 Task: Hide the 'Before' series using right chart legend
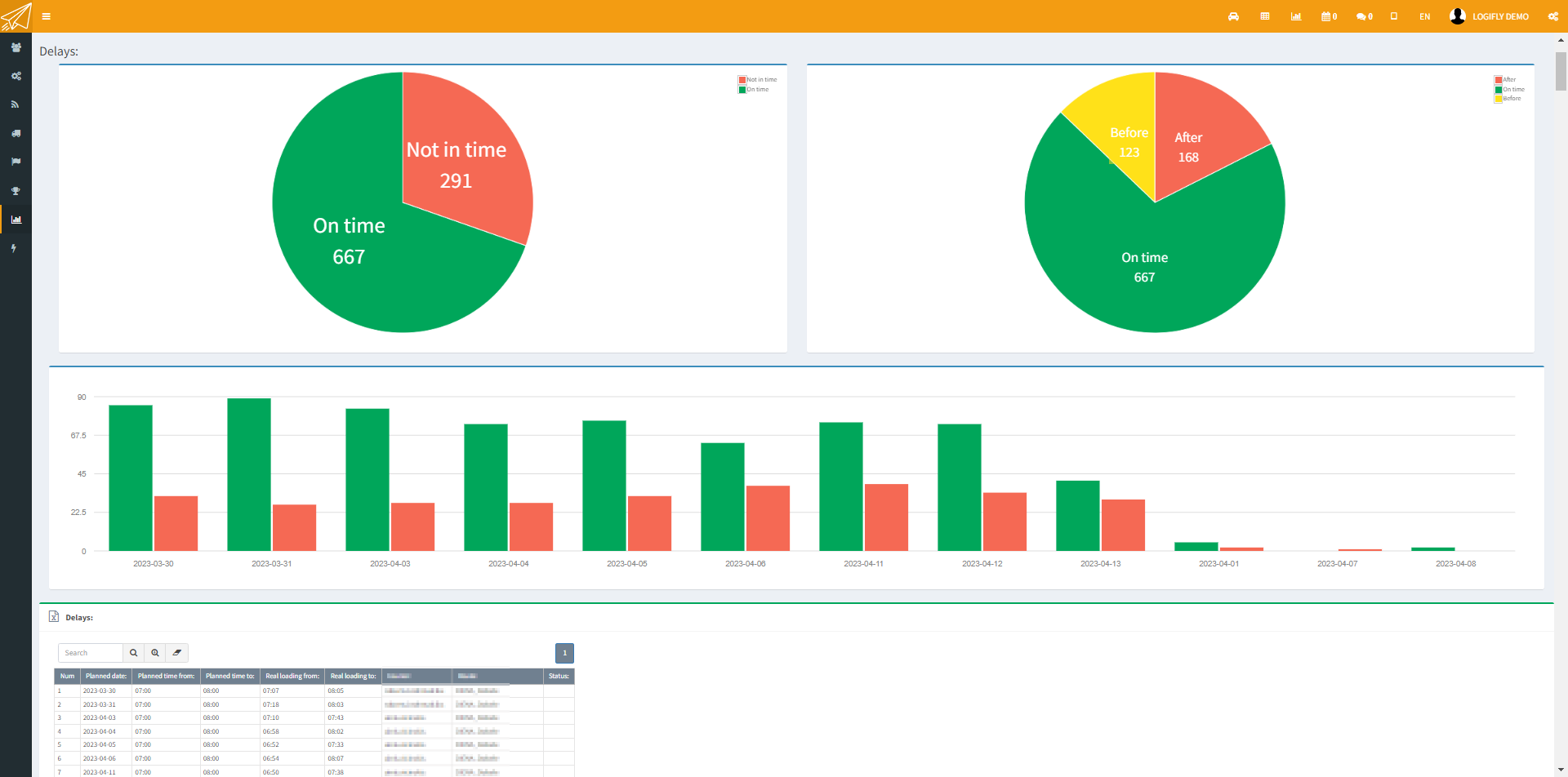1508,98
